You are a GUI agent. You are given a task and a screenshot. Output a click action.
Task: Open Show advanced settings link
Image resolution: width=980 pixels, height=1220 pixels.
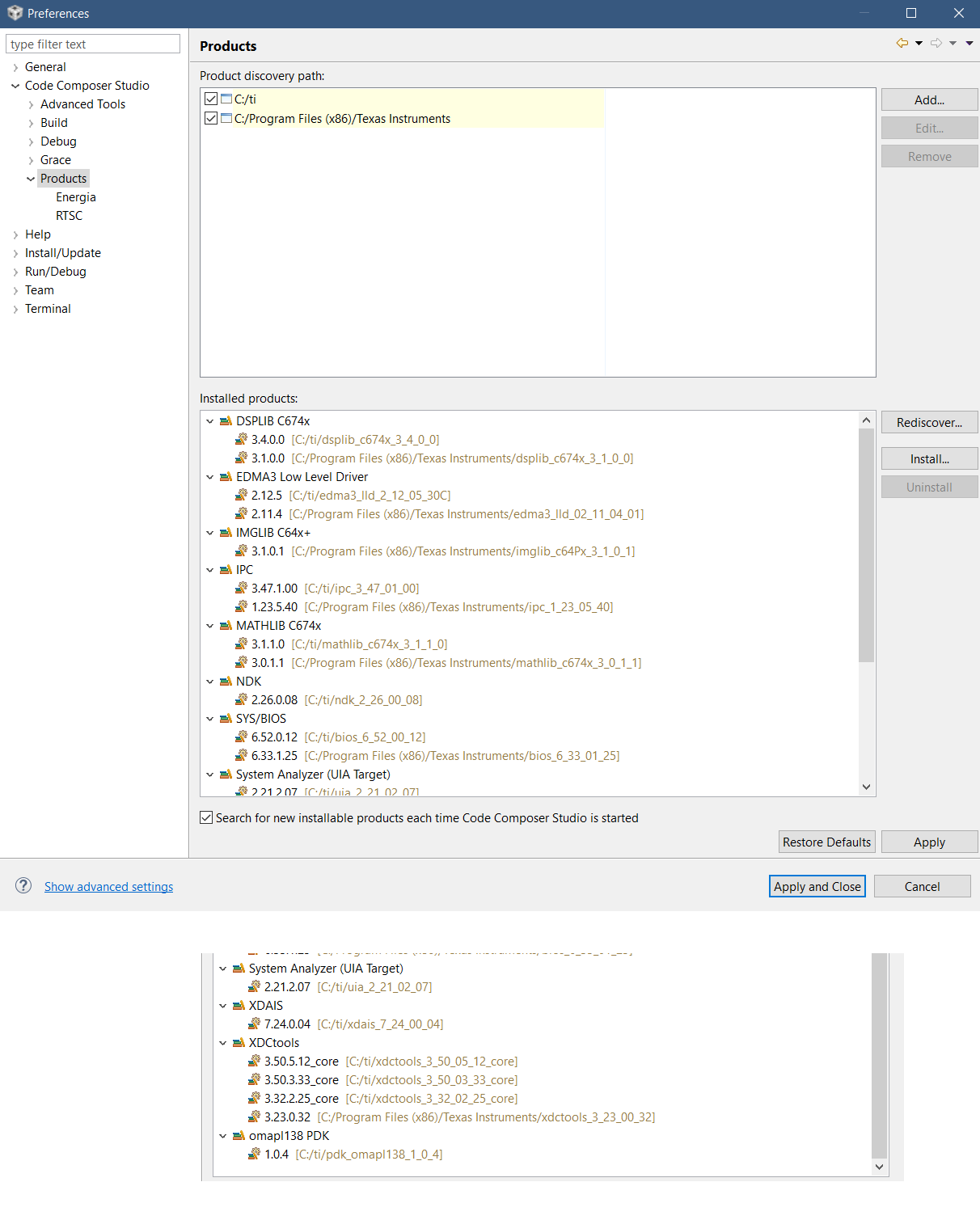[x=108, y=887]
